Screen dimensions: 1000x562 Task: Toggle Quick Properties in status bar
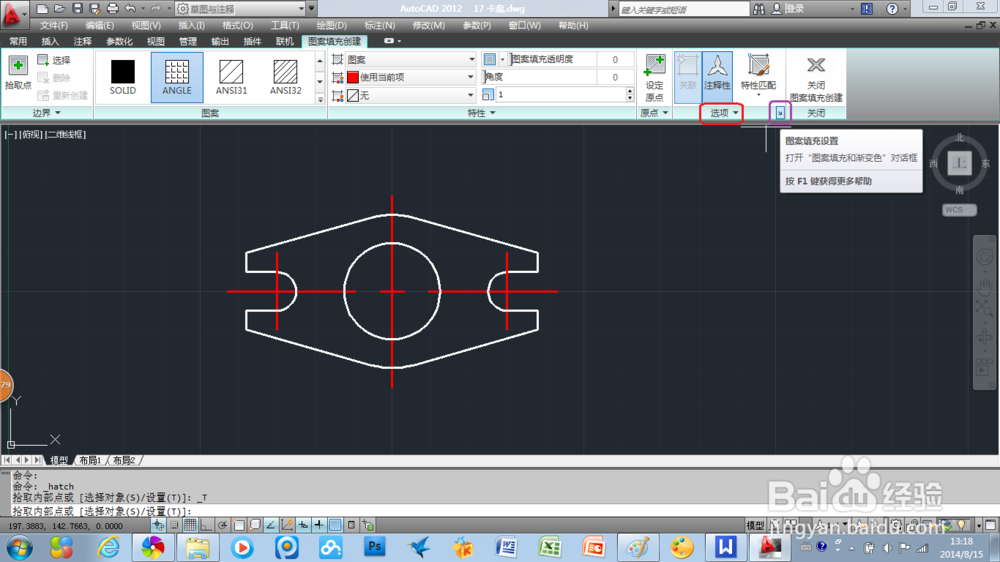point(351,525)
